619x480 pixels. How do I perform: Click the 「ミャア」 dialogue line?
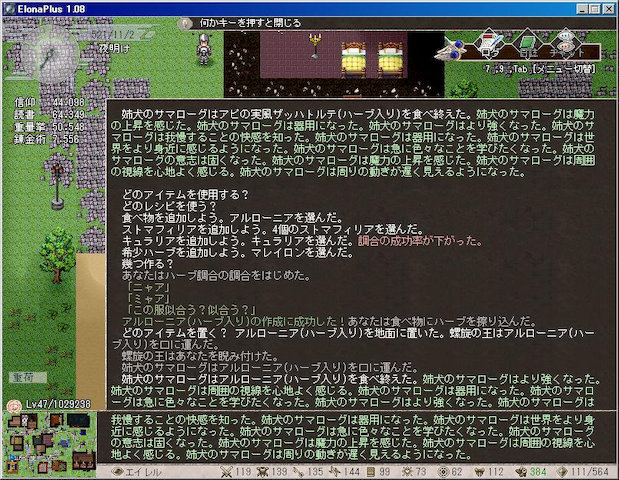[148, 298]
